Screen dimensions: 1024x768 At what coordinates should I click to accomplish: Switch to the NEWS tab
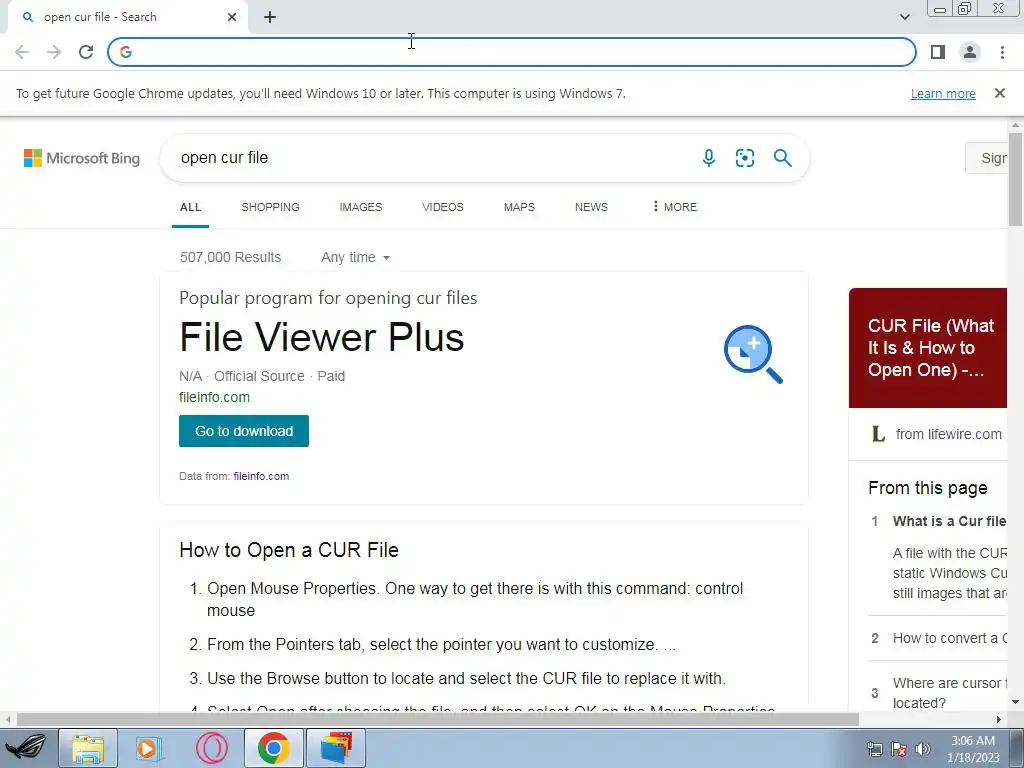591,207
